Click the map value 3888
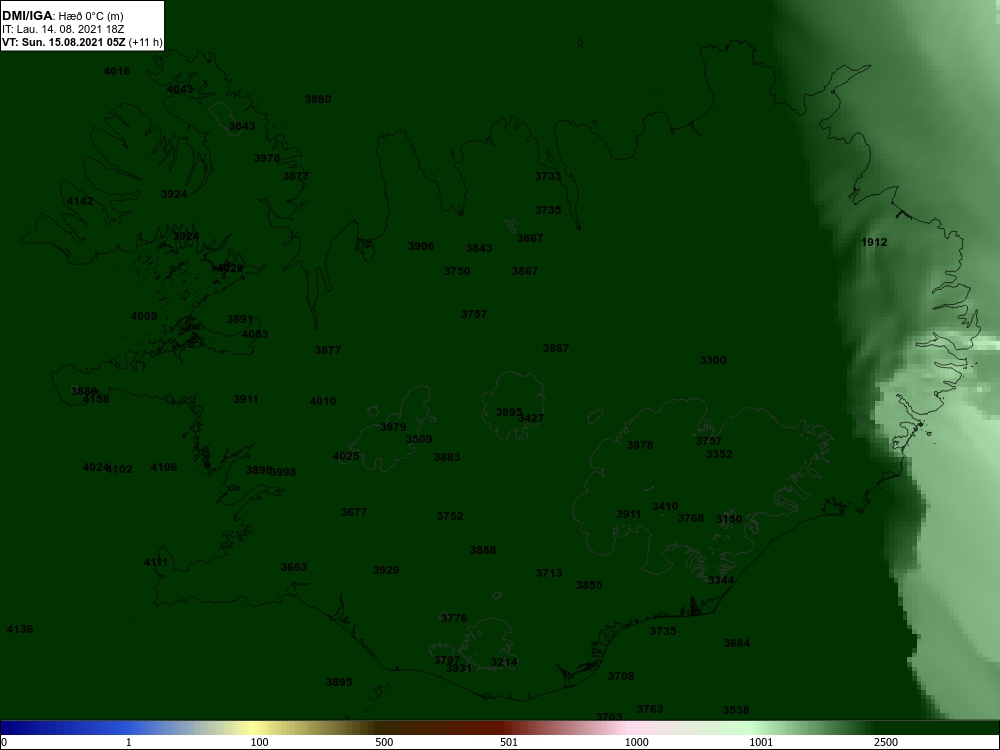The width and height of the screenshot is (1000, 750). click(483, 550)
